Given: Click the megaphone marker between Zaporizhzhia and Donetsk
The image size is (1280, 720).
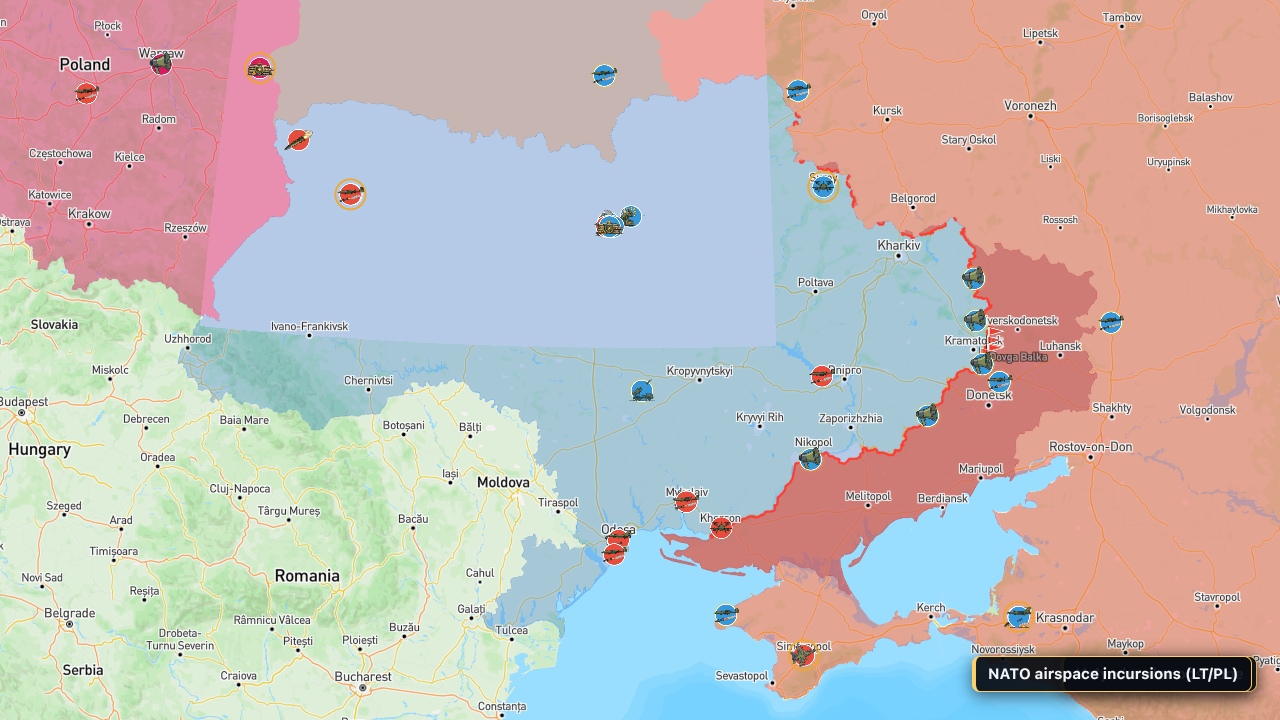Looking at the screenshot, I should (928, 415).
